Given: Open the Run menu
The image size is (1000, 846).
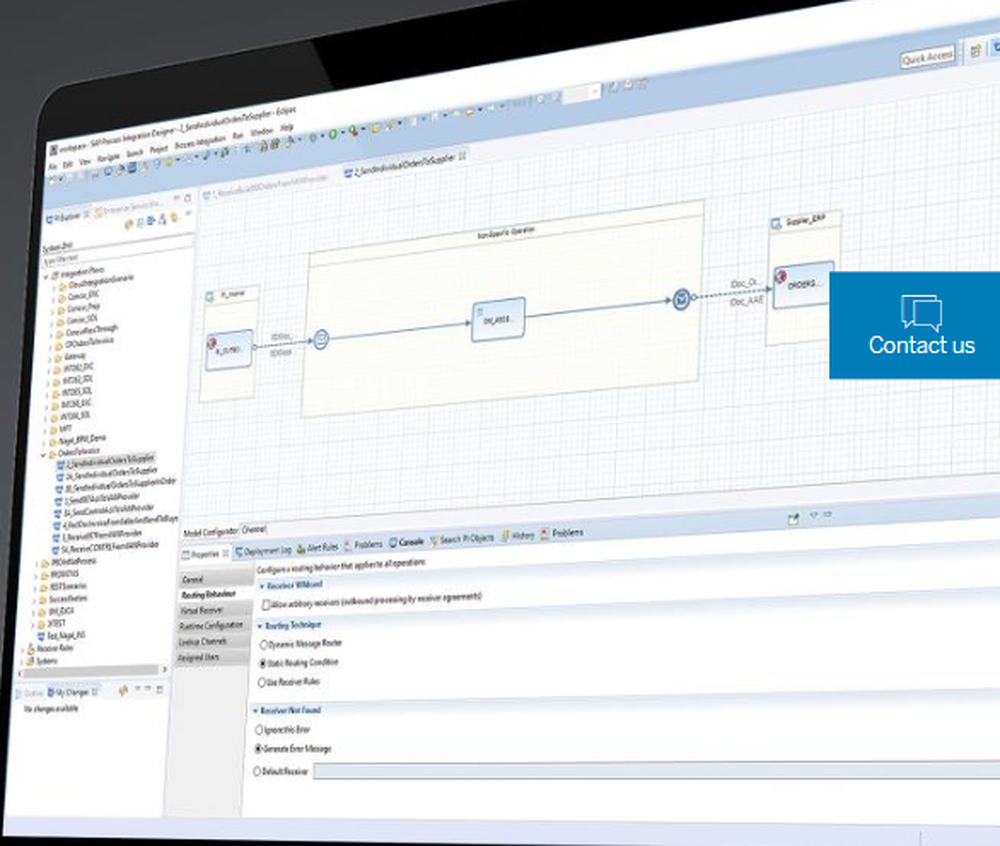Looking at the screenshot, I should tap(238, 135).
